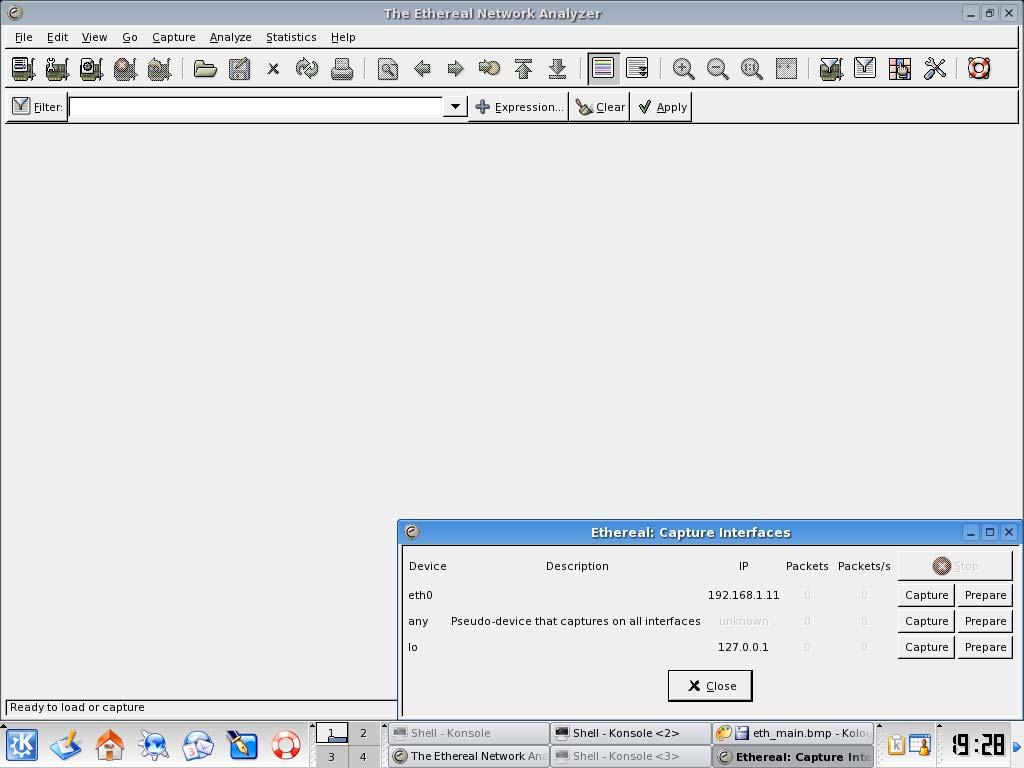Switch to virtual desktop 4 in pager

363,757
